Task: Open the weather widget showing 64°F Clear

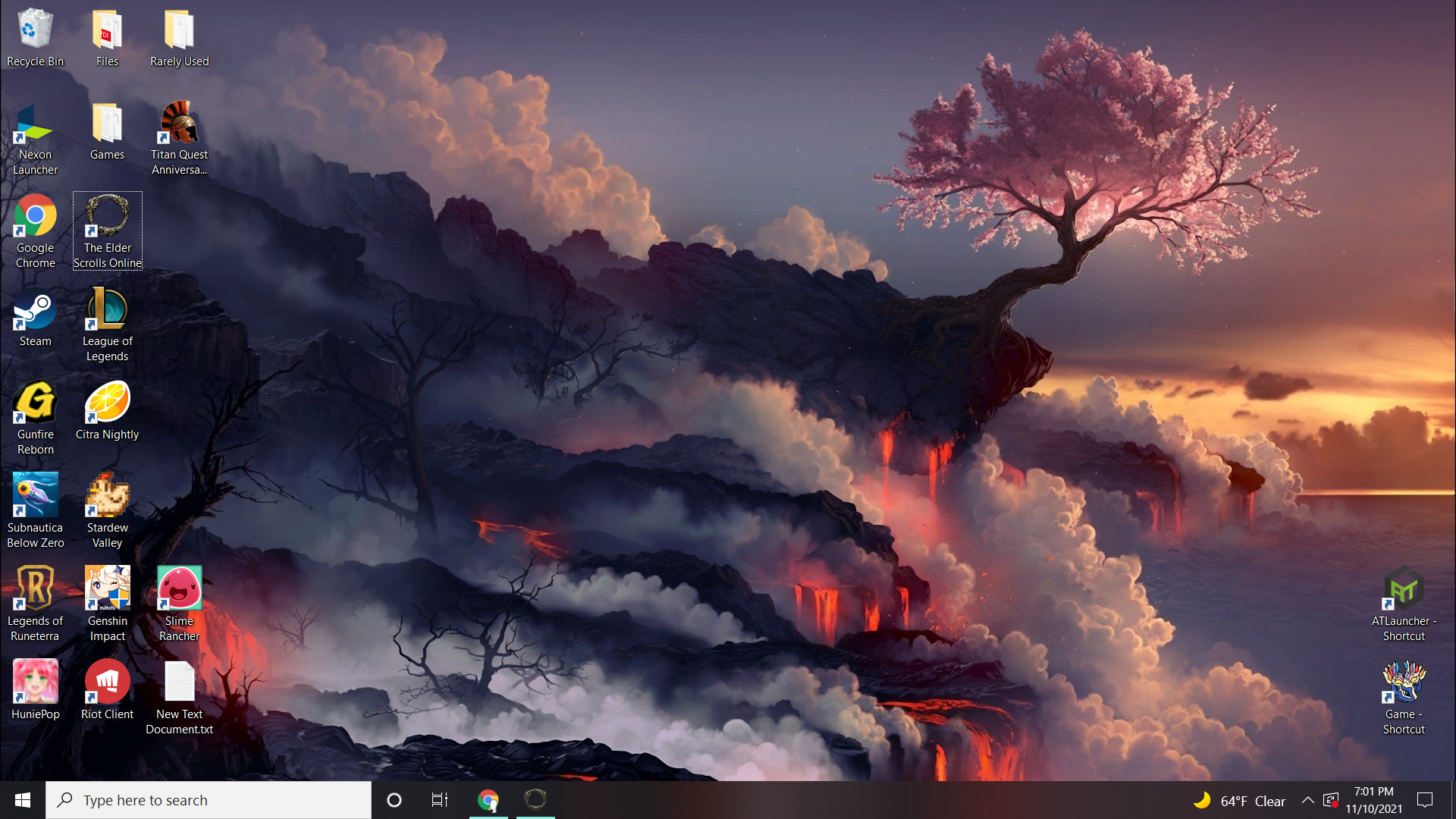Action: point(1238,801)
